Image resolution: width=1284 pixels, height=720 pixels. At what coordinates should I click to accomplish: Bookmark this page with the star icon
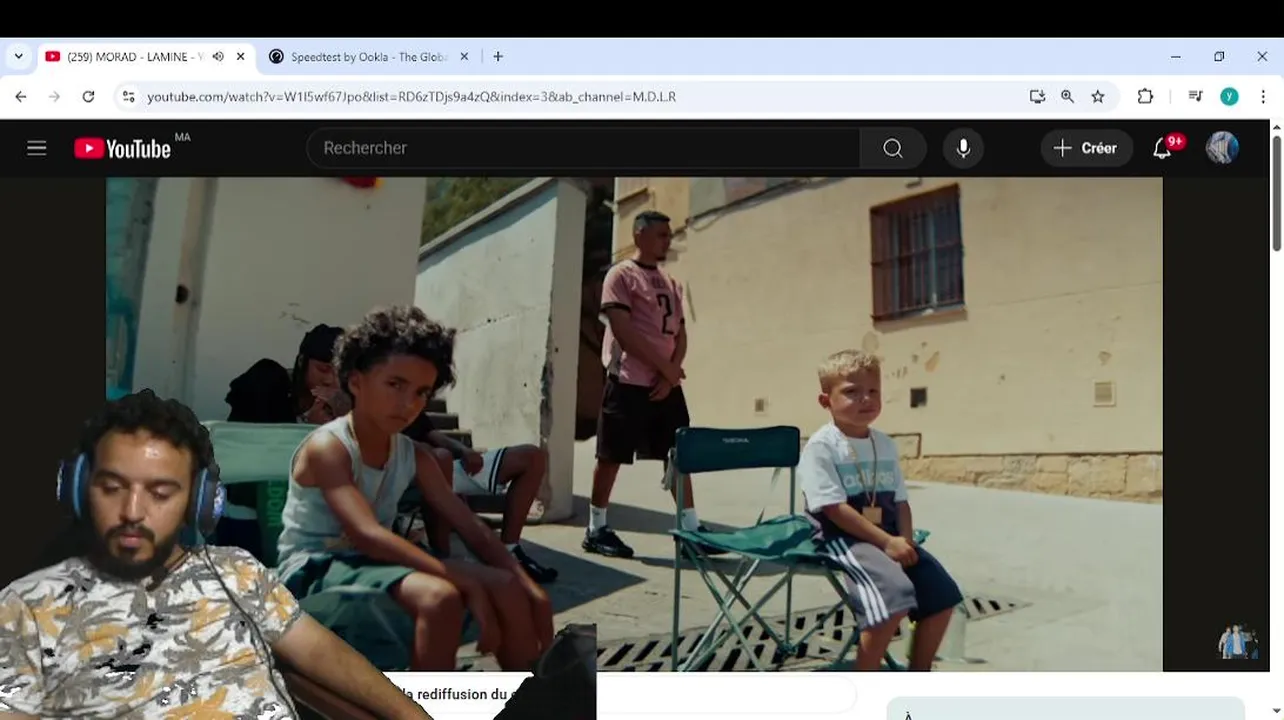pyautogui.click(x=1098, y=97)
